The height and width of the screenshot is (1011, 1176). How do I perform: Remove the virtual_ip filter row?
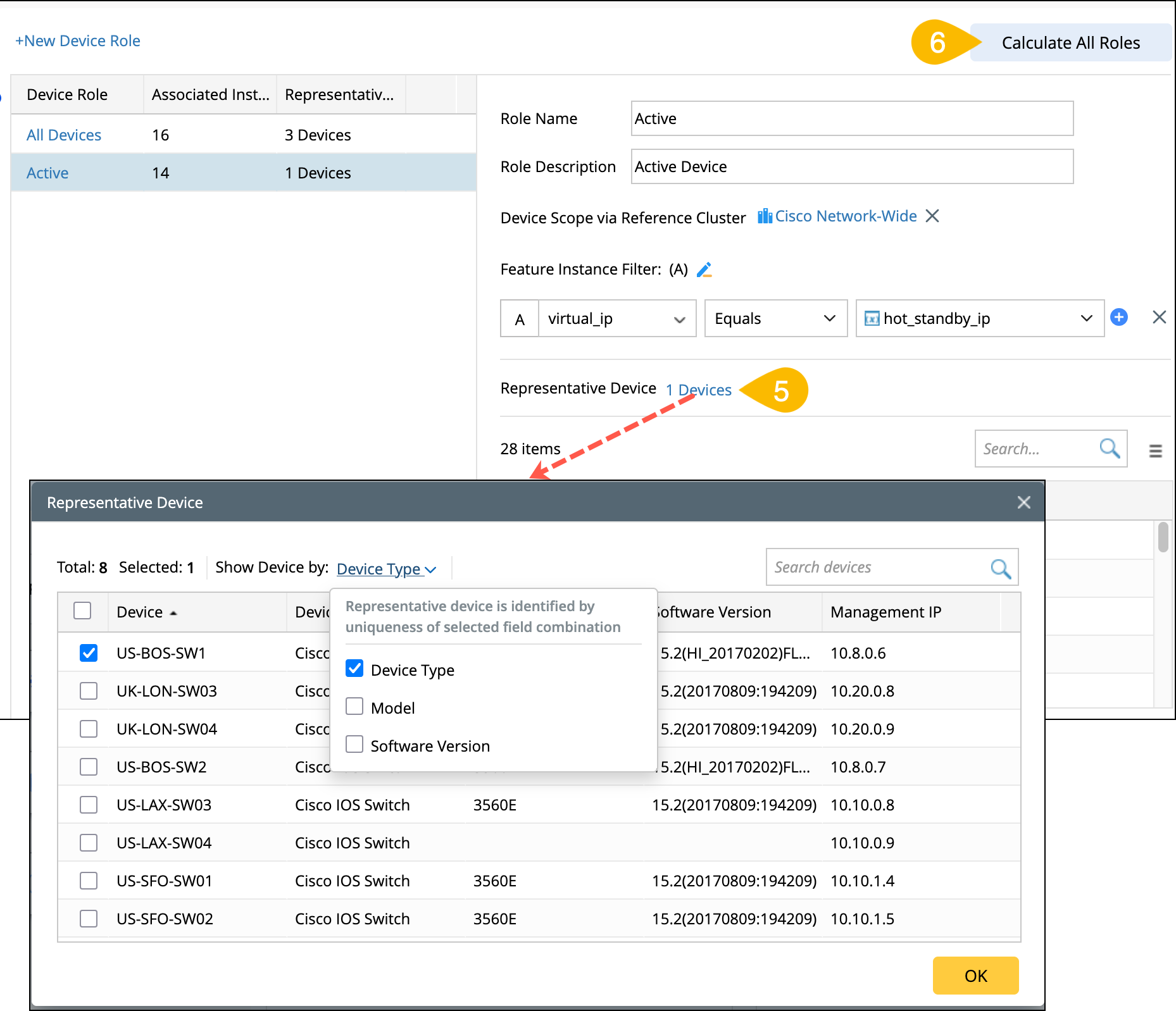[x=1159, y=318]
